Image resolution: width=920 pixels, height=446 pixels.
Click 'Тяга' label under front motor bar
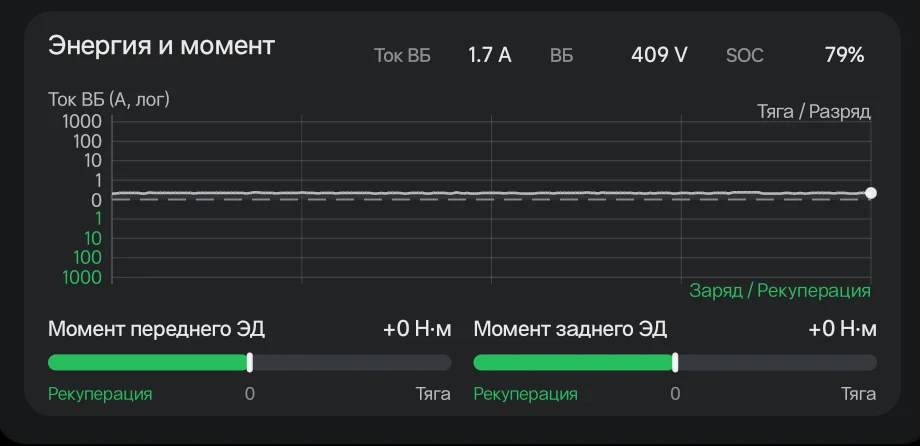click(x=433, y=393)
